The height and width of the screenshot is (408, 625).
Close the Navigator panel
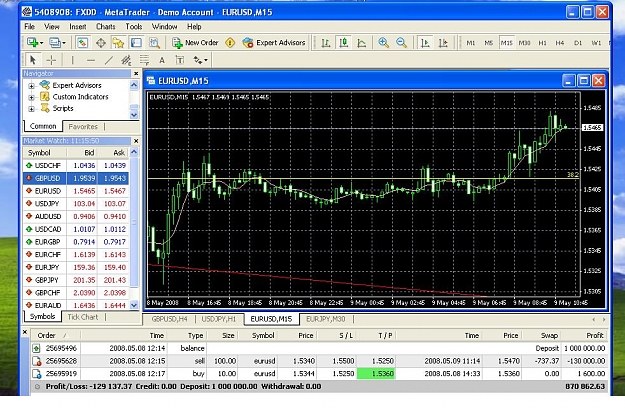(x=136, y=74)
